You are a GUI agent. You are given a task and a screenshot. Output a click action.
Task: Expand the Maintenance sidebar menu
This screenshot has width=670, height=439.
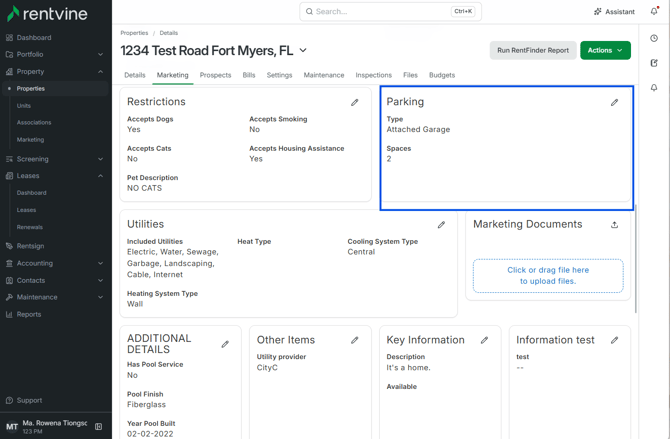pos(100,297)
